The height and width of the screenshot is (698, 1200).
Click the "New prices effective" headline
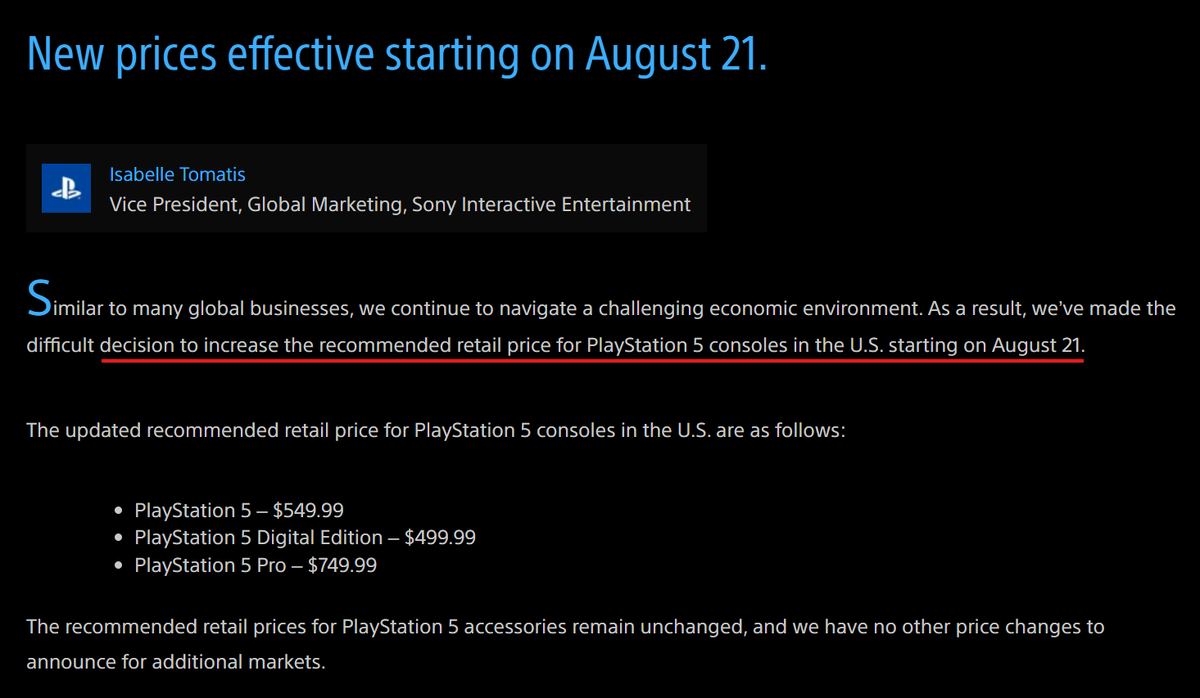click(x=396, y=54)
